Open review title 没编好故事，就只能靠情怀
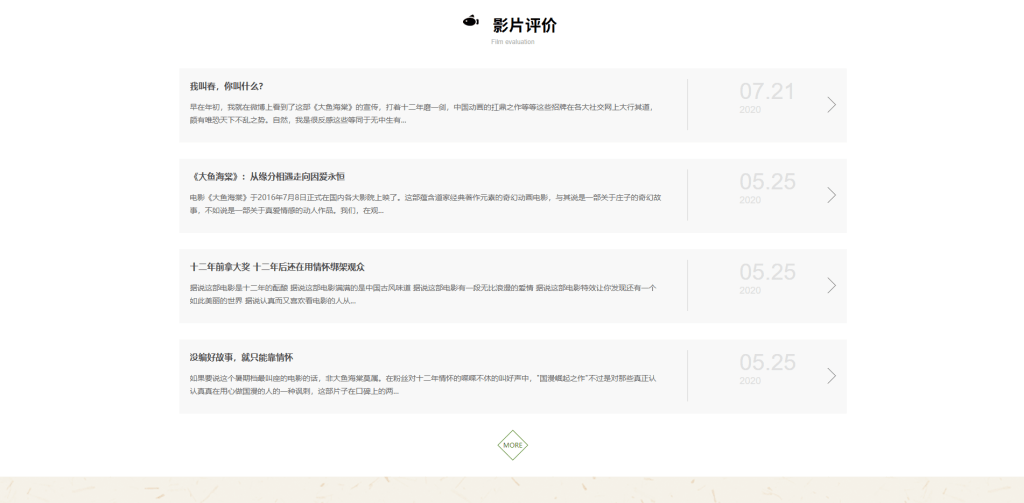The image size is (1024, 503). pos(242,357)
